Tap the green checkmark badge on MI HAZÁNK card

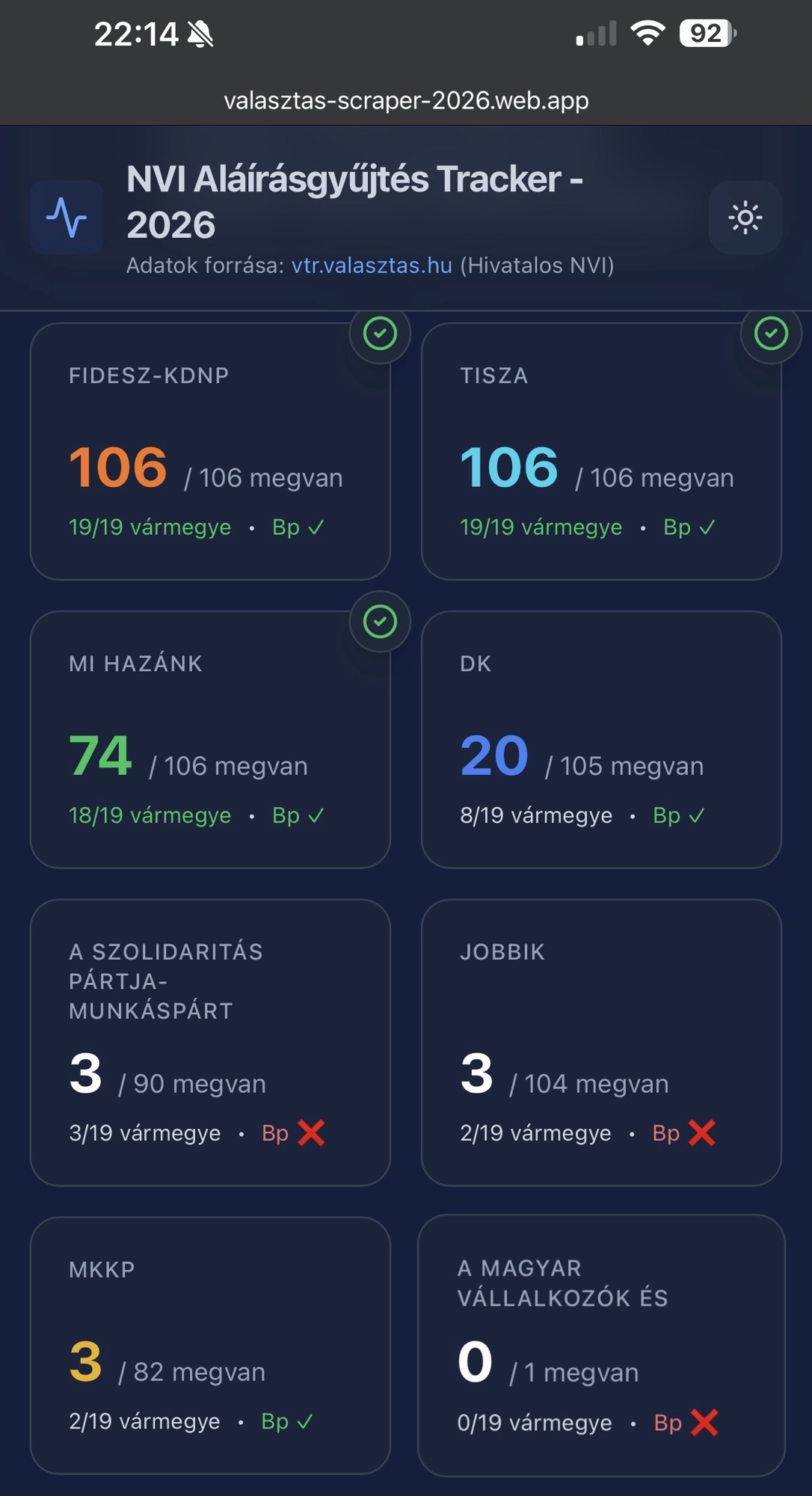380,622
